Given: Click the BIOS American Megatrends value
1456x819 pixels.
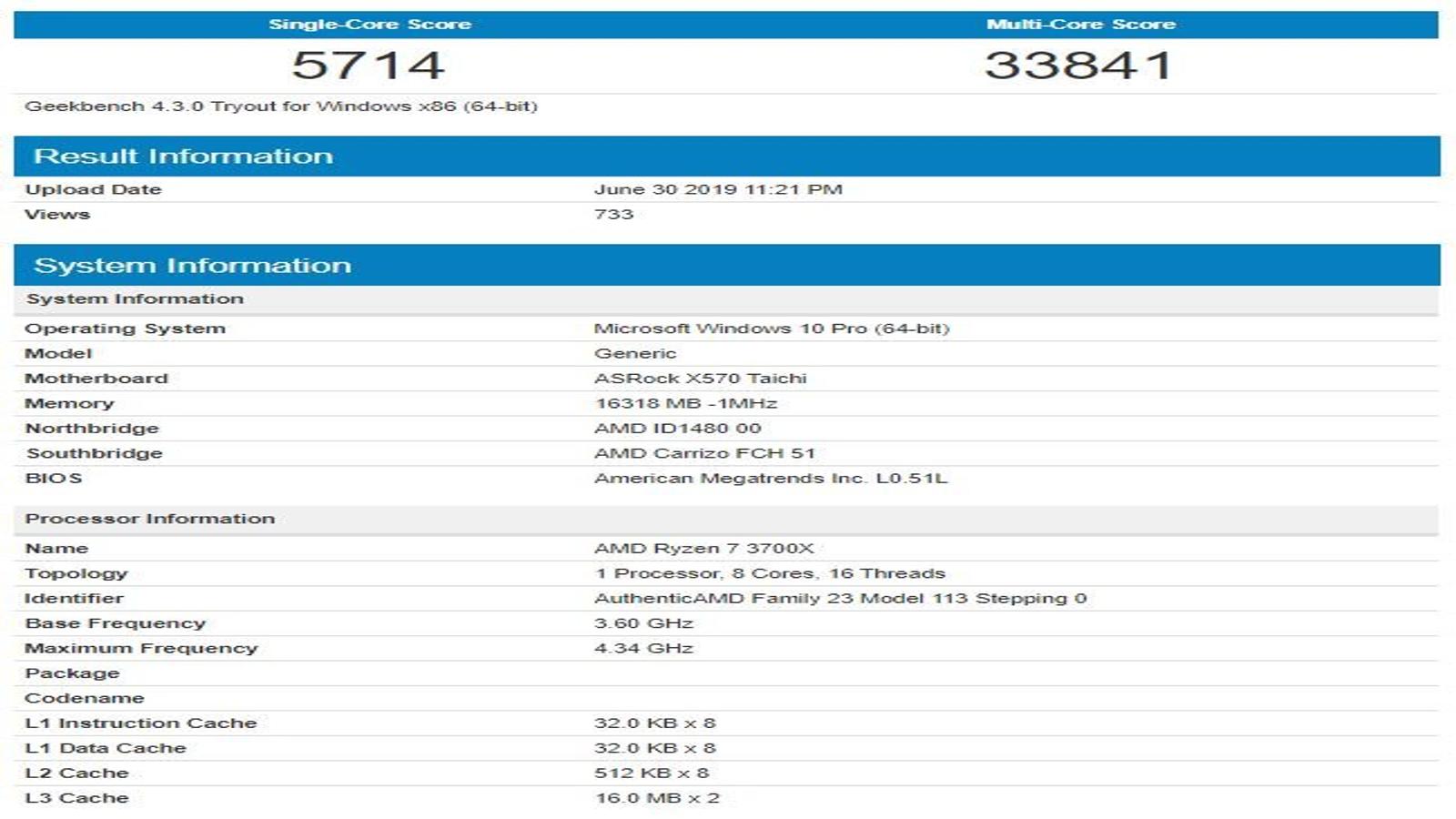Looking at the screenshot, I should pyautogui.click(x=771, y=479).
